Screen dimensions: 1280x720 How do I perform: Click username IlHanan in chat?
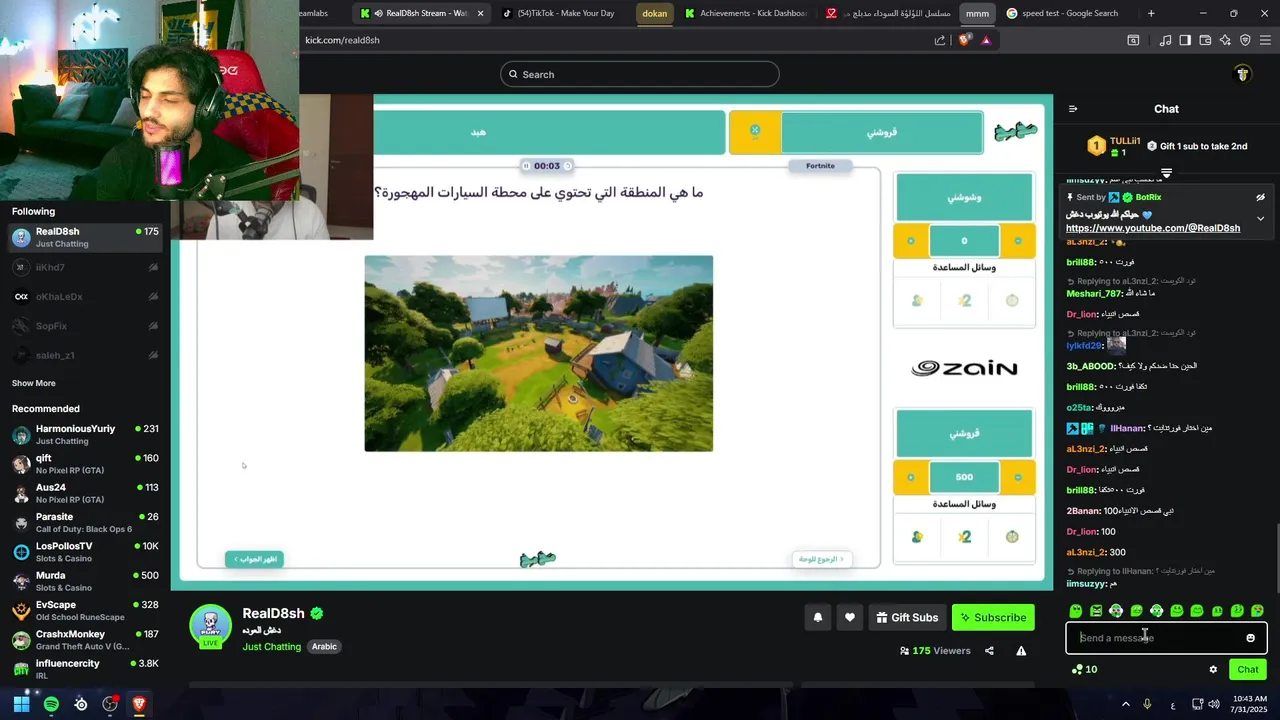pyautogui.click(x=1127, y=428)
